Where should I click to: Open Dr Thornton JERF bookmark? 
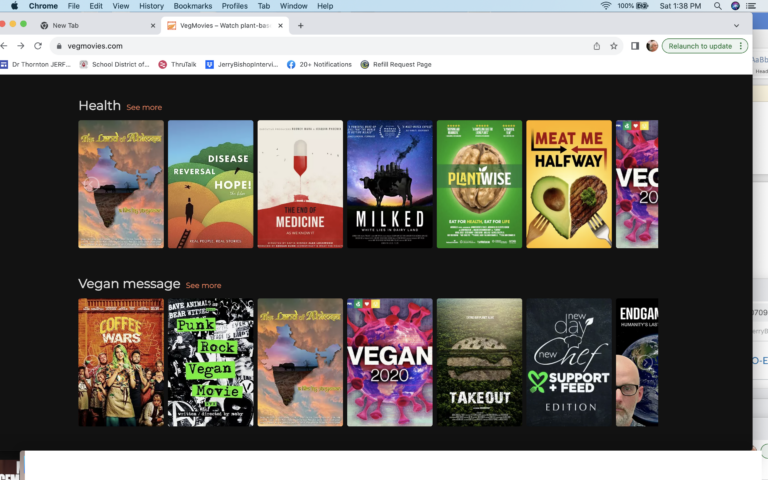[x=36, y=64]
